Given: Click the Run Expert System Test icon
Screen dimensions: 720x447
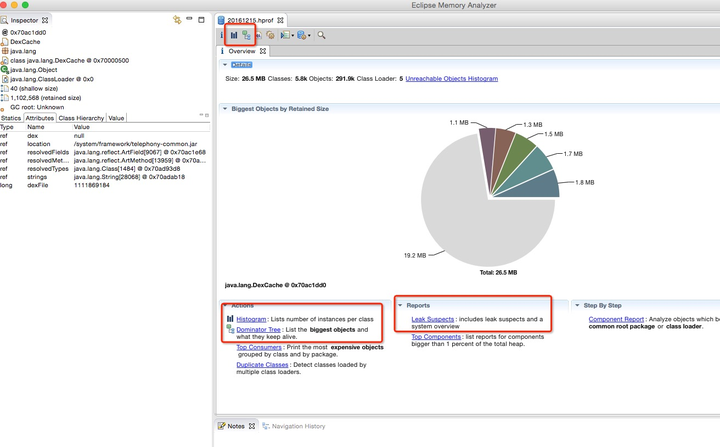Looking at the screenshot, I should (x=285, y=35).
